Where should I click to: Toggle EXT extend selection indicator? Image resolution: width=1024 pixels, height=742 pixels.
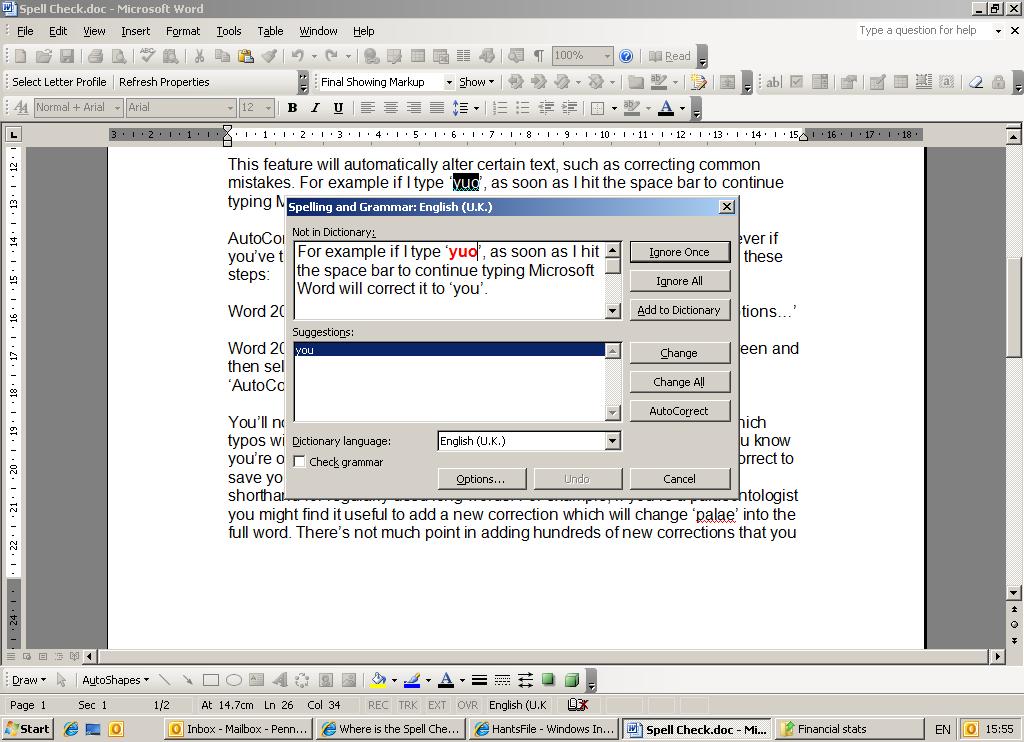[437, 705]
